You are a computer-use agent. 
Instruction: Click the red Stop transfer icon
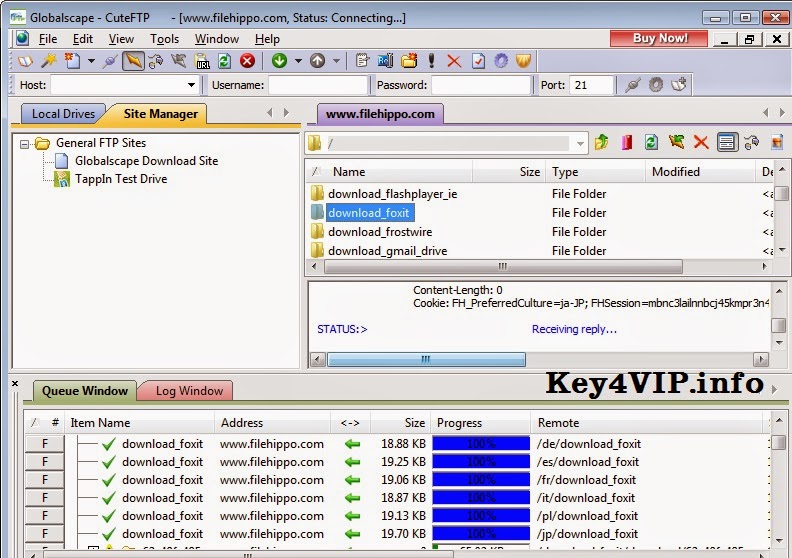coord(247,61)
